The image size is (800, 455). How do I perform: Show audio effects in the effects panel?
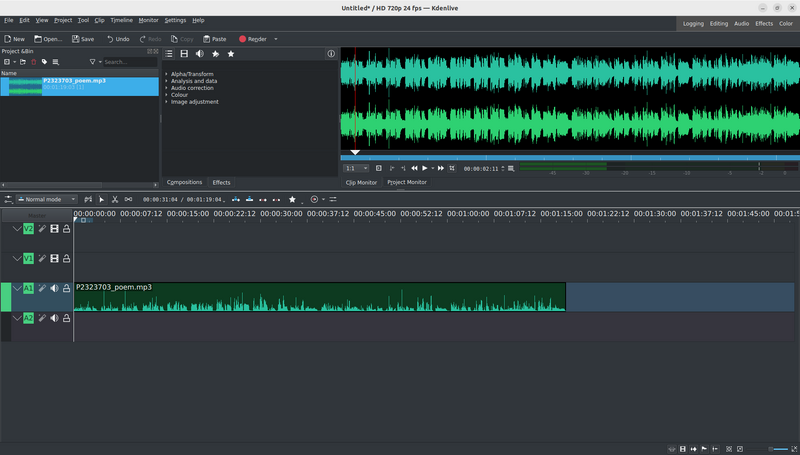(x=199, y=54)
